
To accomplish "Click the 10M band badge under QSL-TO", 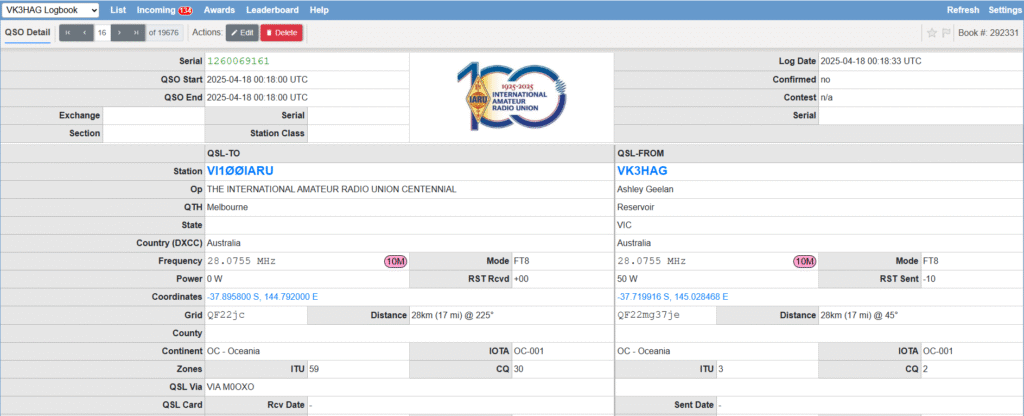I will coord(395,261).
